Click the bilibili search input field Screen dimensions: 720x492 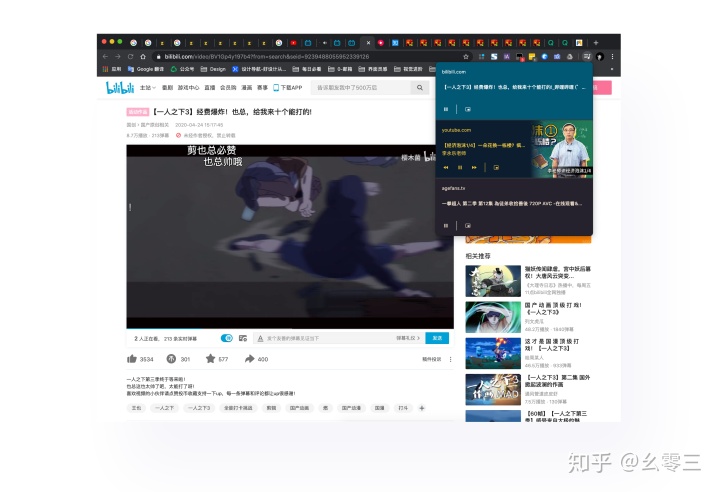click(x=360, y=87)
